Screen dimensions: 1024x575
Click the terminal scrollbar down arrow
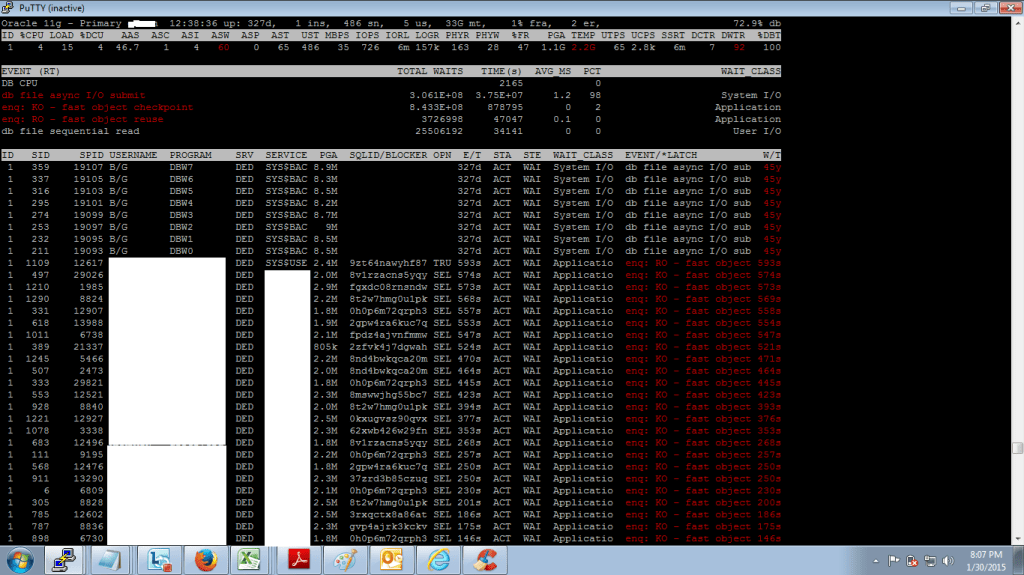click(x=1017, y=539)
